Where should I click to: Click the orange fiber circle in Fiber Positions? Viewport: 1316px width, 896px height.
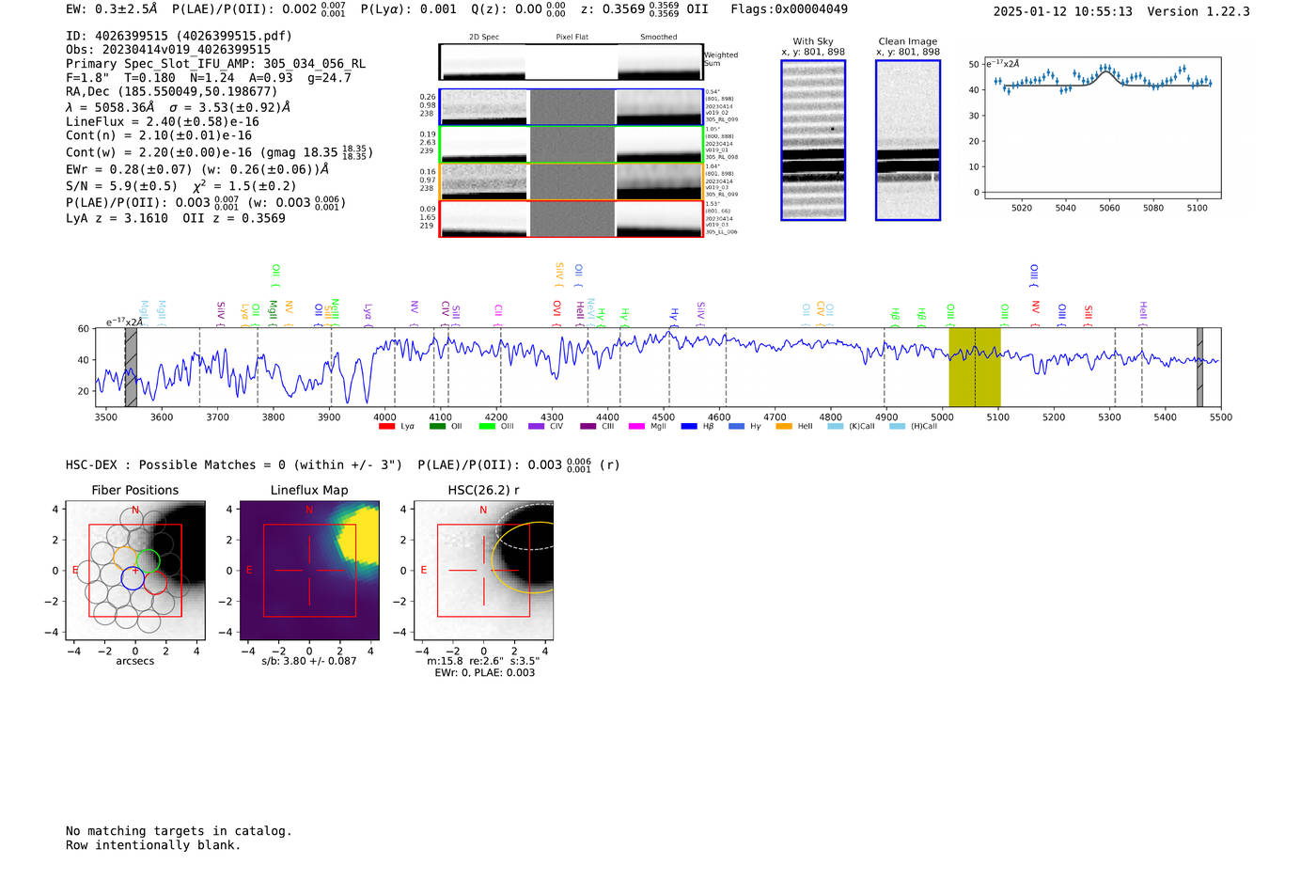(126, 558)
